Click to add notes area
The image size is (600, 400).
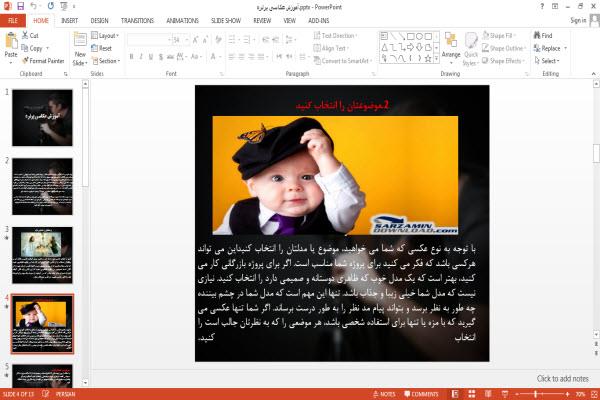562,379
